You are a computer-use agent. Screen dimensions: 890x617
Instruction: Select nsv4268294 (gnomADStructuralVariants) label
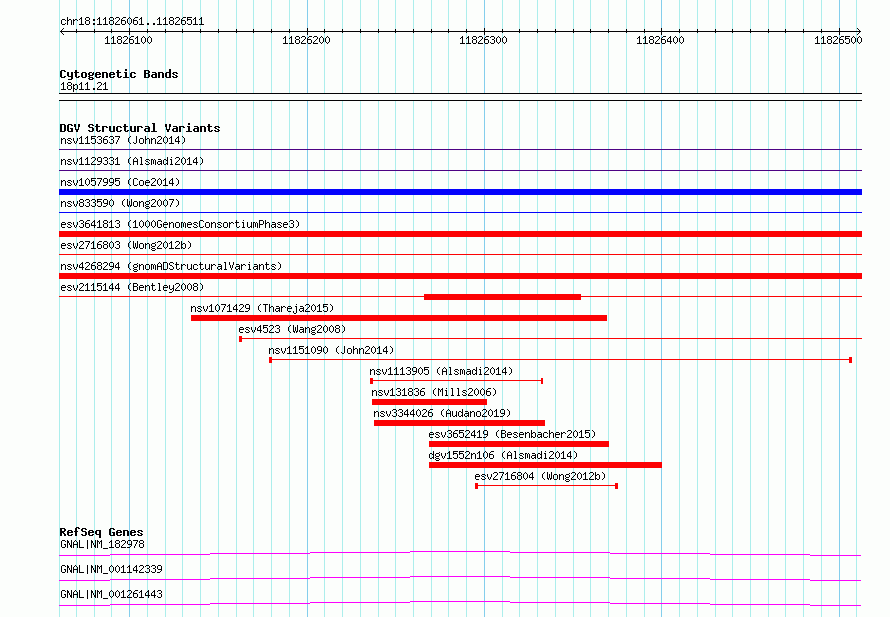tap(171, 266)
